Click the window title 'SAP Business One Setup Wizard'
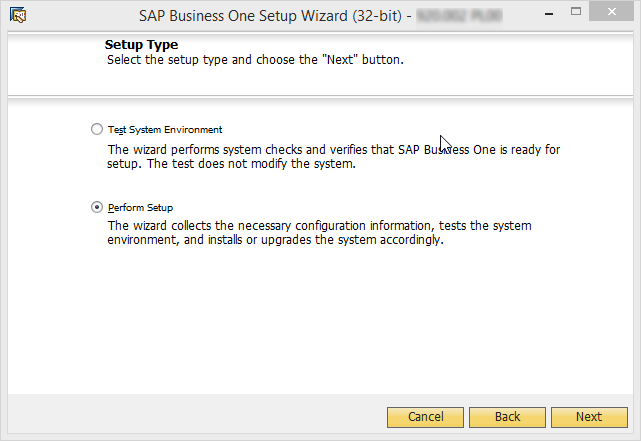The height and width of the screenshot is (441, 641). pyautogui.click(x=270, y=16)
